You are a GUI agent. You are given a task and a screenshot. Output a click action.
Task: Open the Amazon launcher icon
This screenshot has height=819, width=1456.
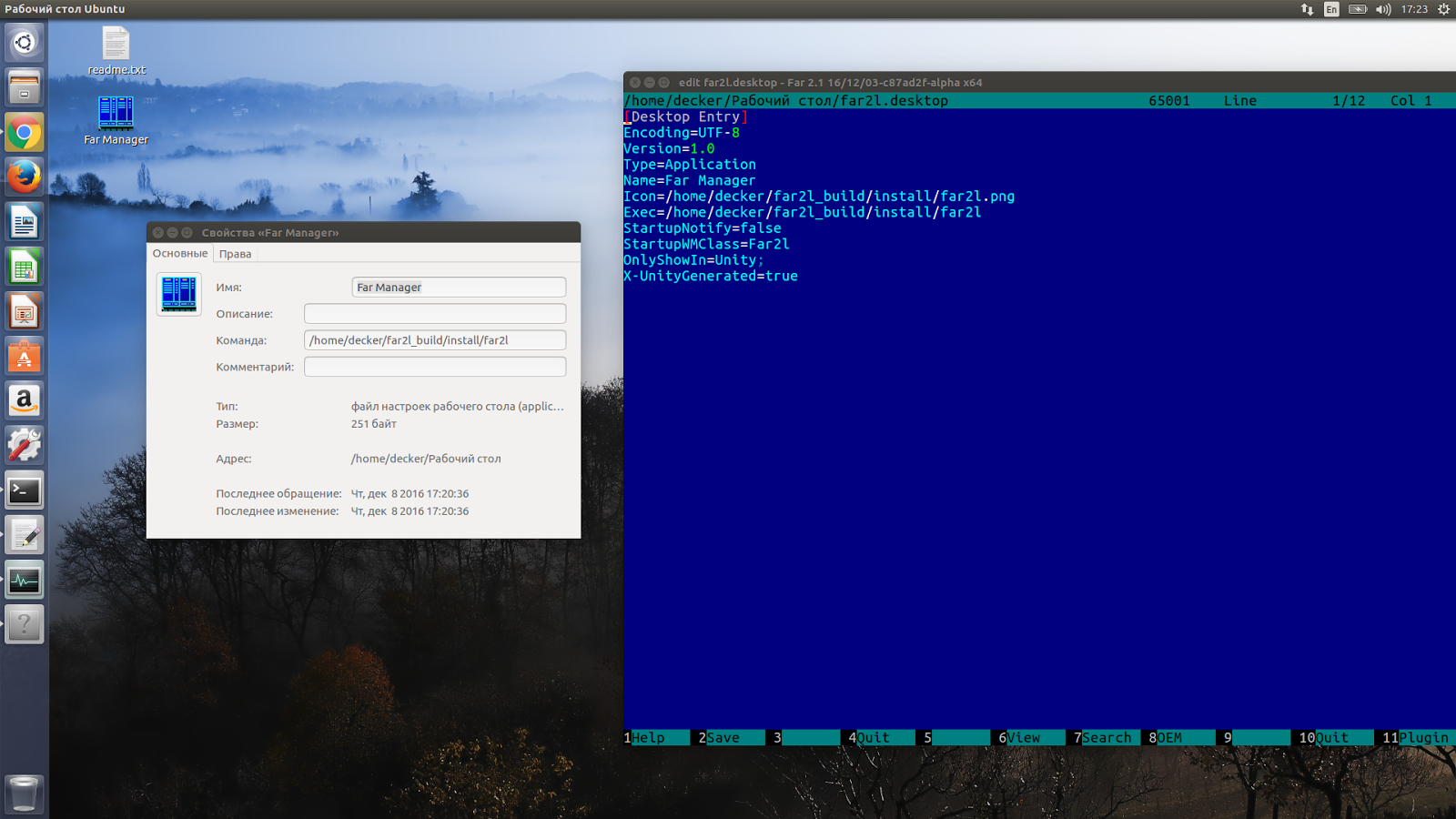coord(25,400)
